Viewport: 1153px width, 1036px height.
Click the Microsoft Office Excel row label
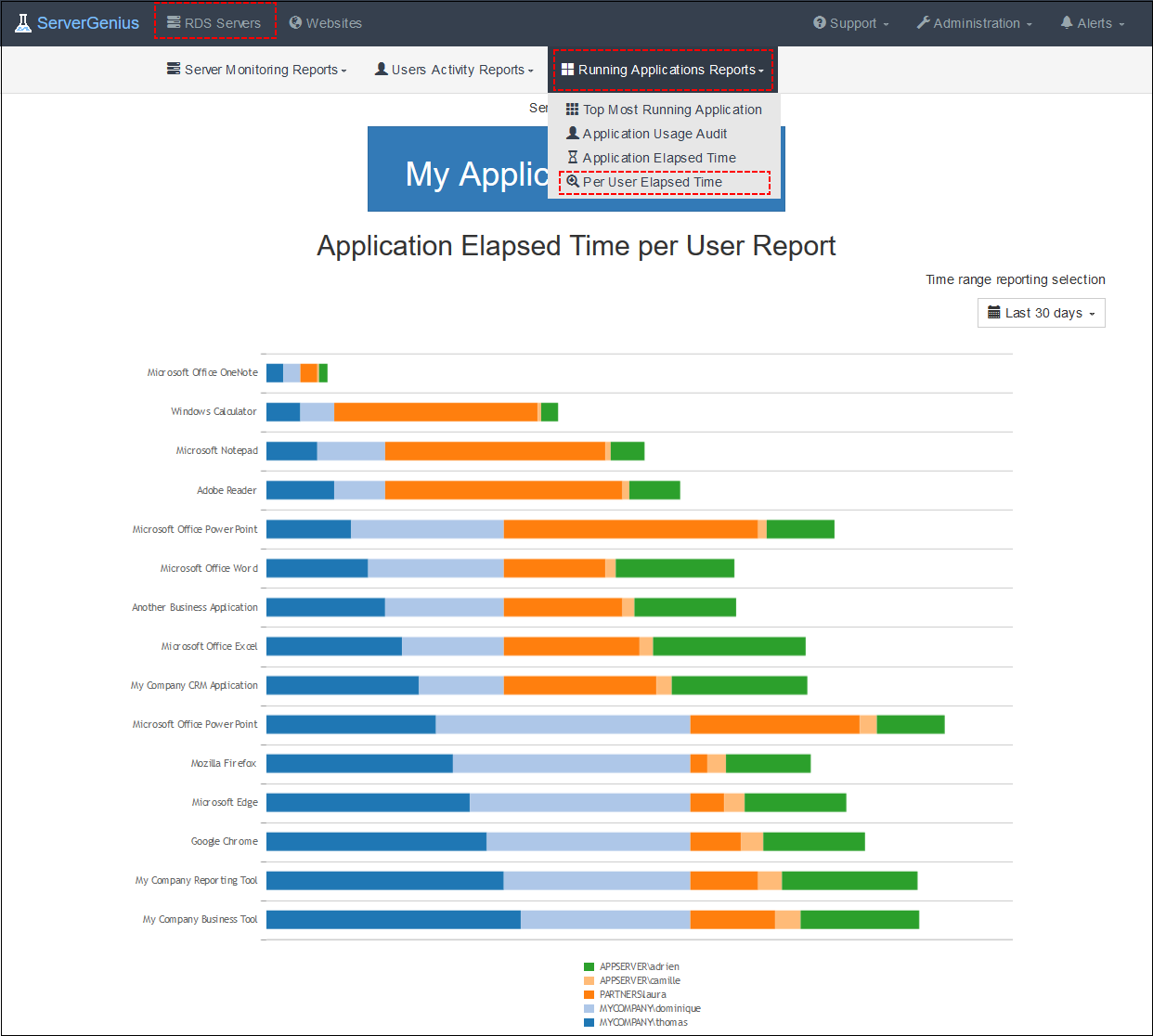[x=209, y=646]
